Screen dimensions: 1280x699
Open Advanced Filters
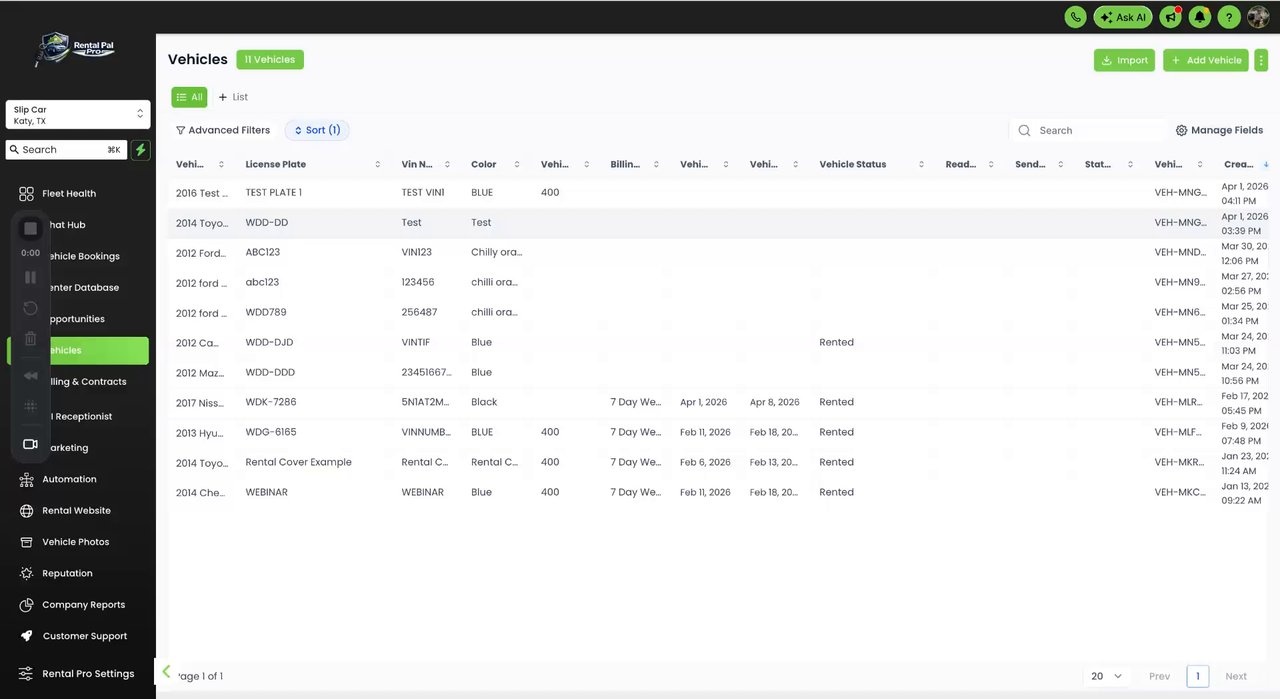(x=223, y=130)
